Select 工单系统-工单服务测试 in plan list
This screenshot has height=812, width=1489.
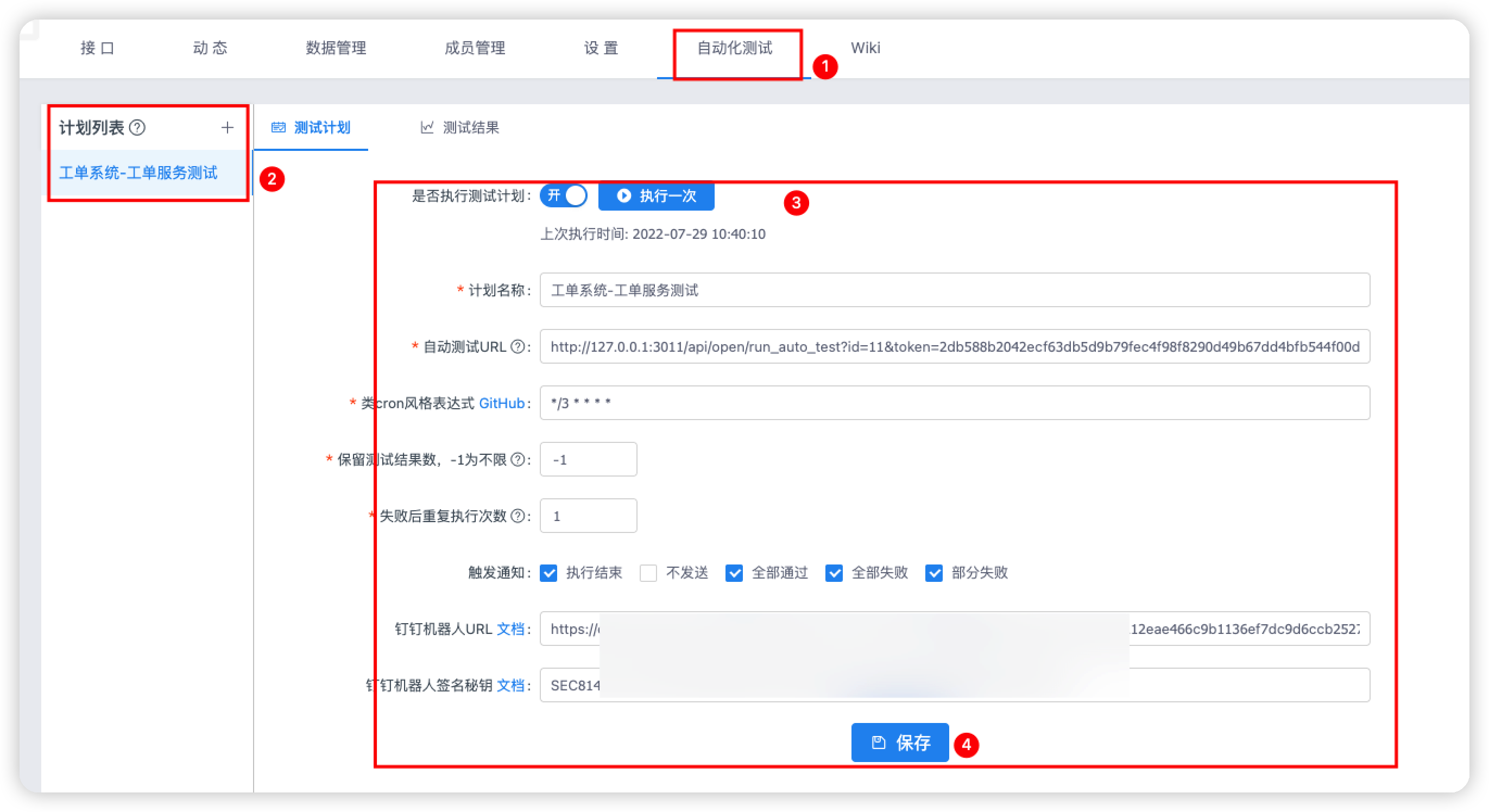[138, 173]
